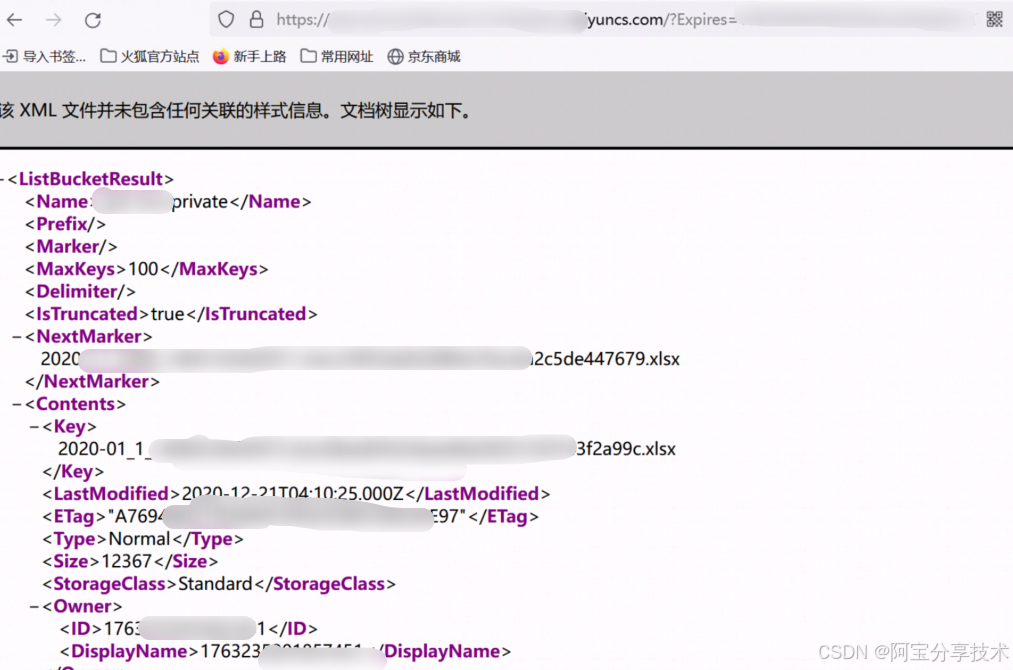This screenshot has height=670, width=1013.
Task: Collapse the NextMarker node
Action: pyautogui.click(x=17, y=337)
